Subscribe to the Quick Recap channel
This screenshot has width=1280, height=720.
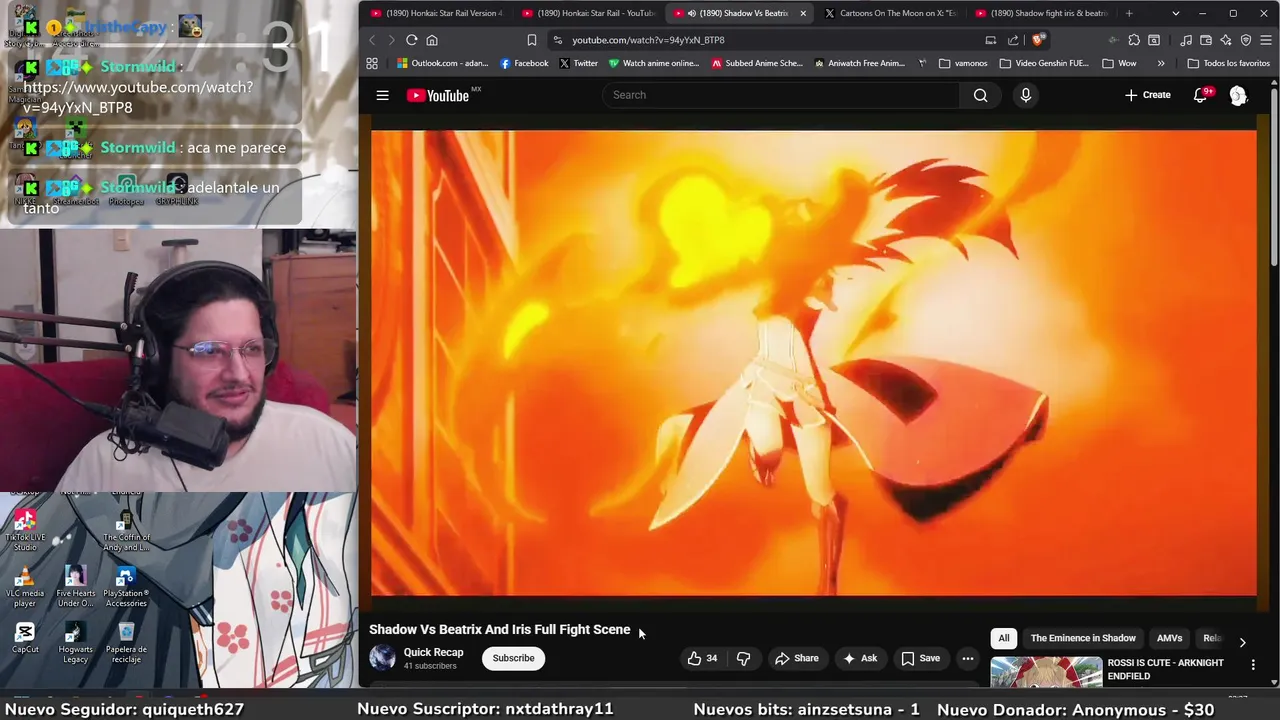point(513,658)
